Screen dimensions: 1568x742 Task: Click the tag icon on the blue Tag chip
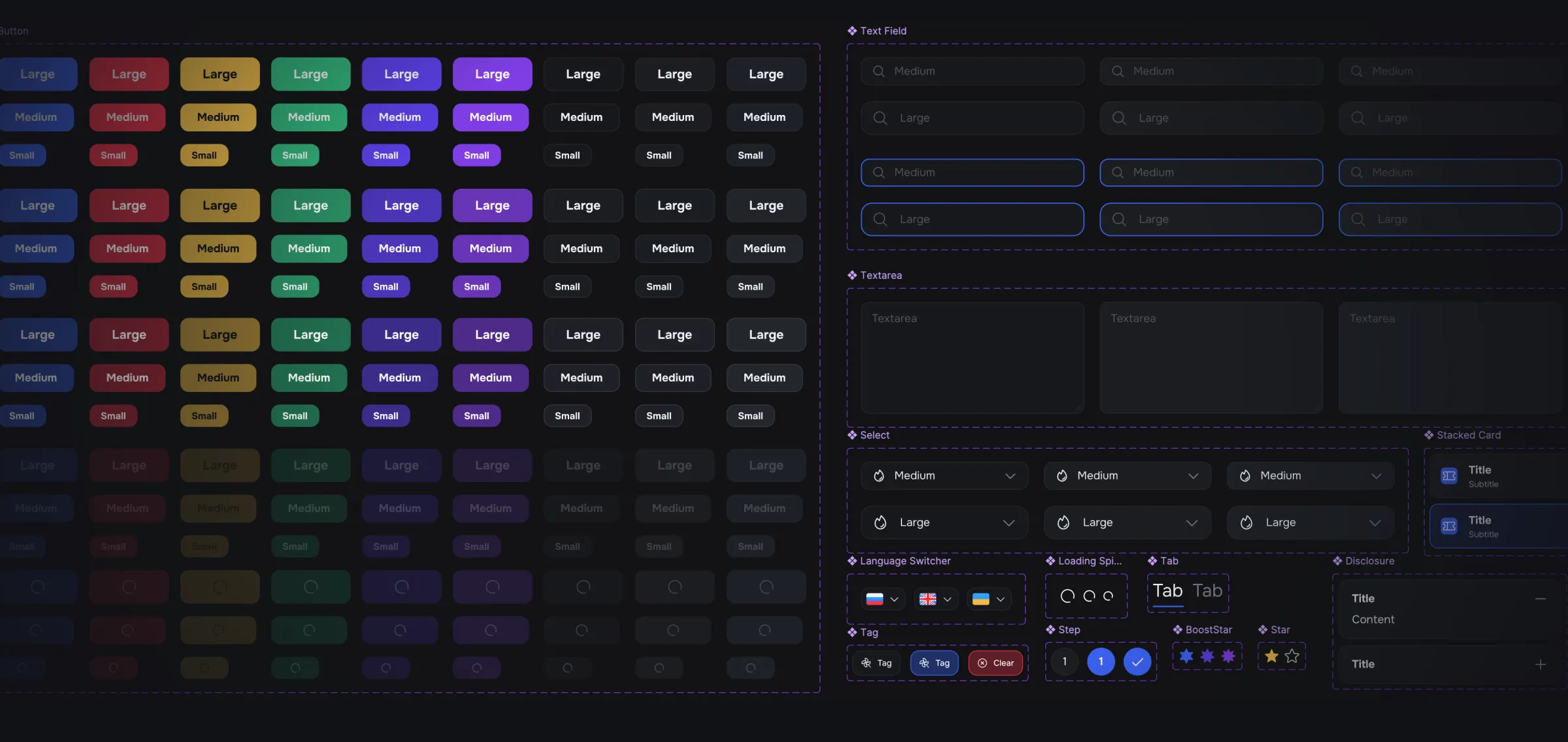click(x=924, y=663)
